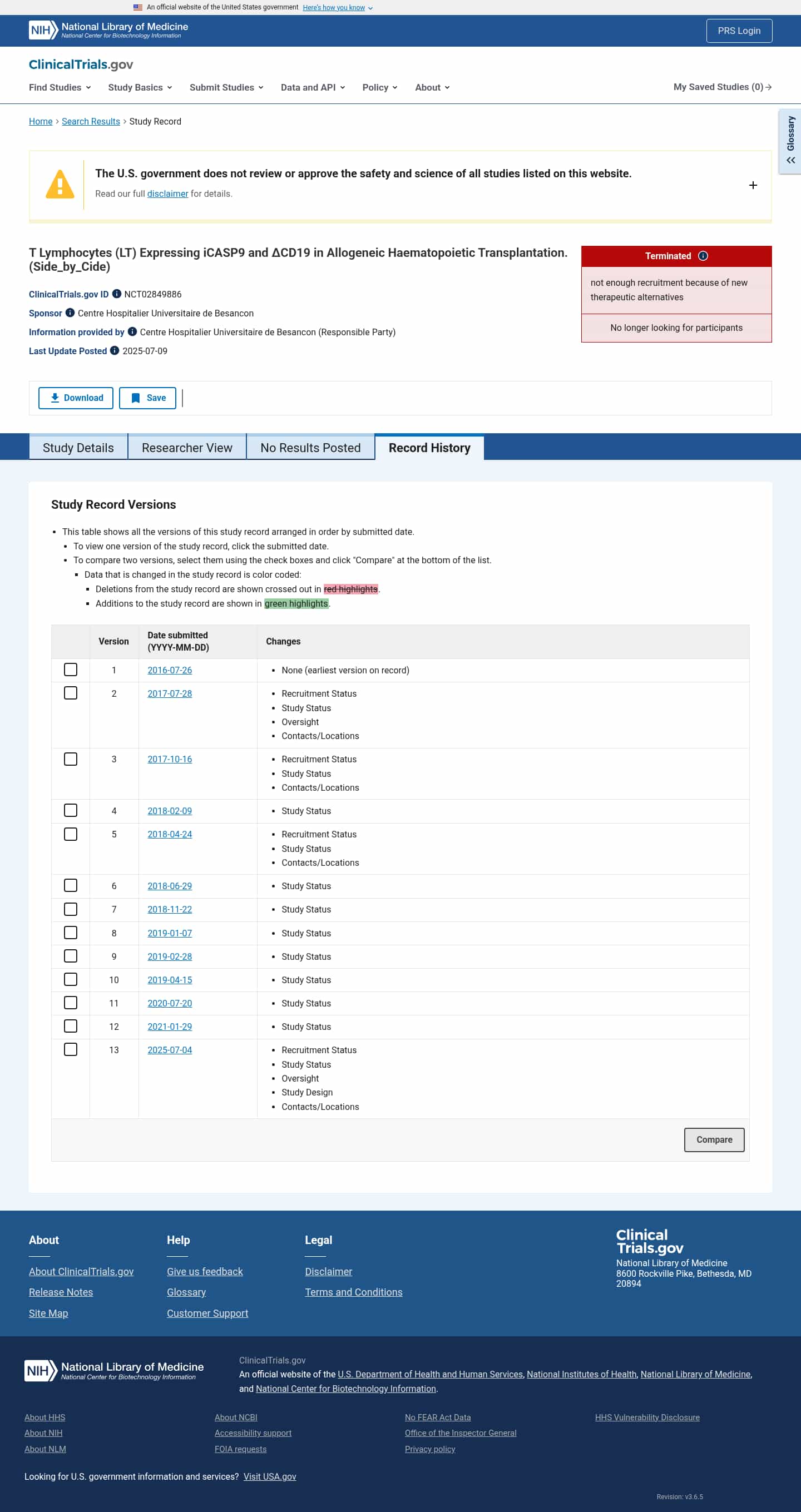
Task: Click Give us feedback link
Action: pos(205,1271)
